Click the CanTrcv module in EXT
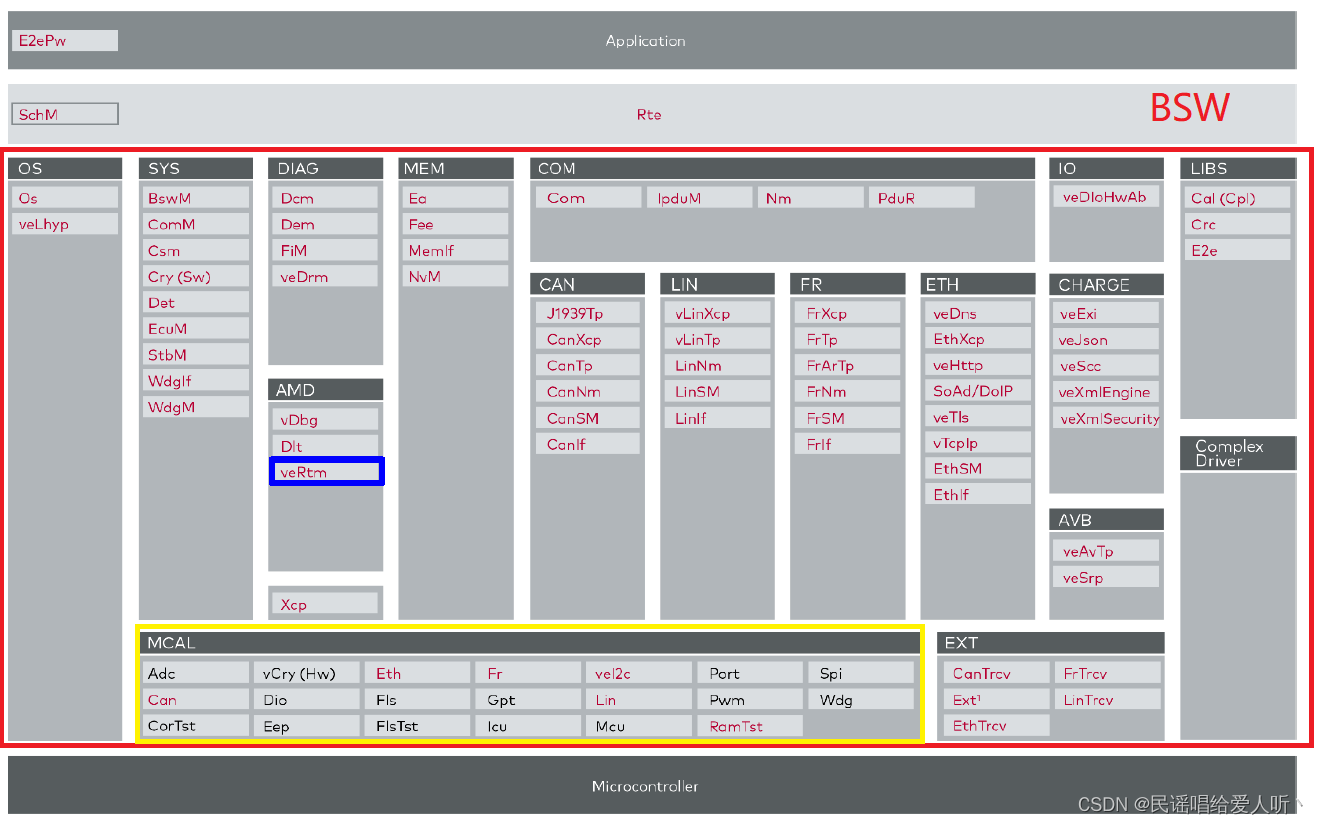Image resolution: width=1318 pixels, height=825 pixels. click(x=997, y=673)
